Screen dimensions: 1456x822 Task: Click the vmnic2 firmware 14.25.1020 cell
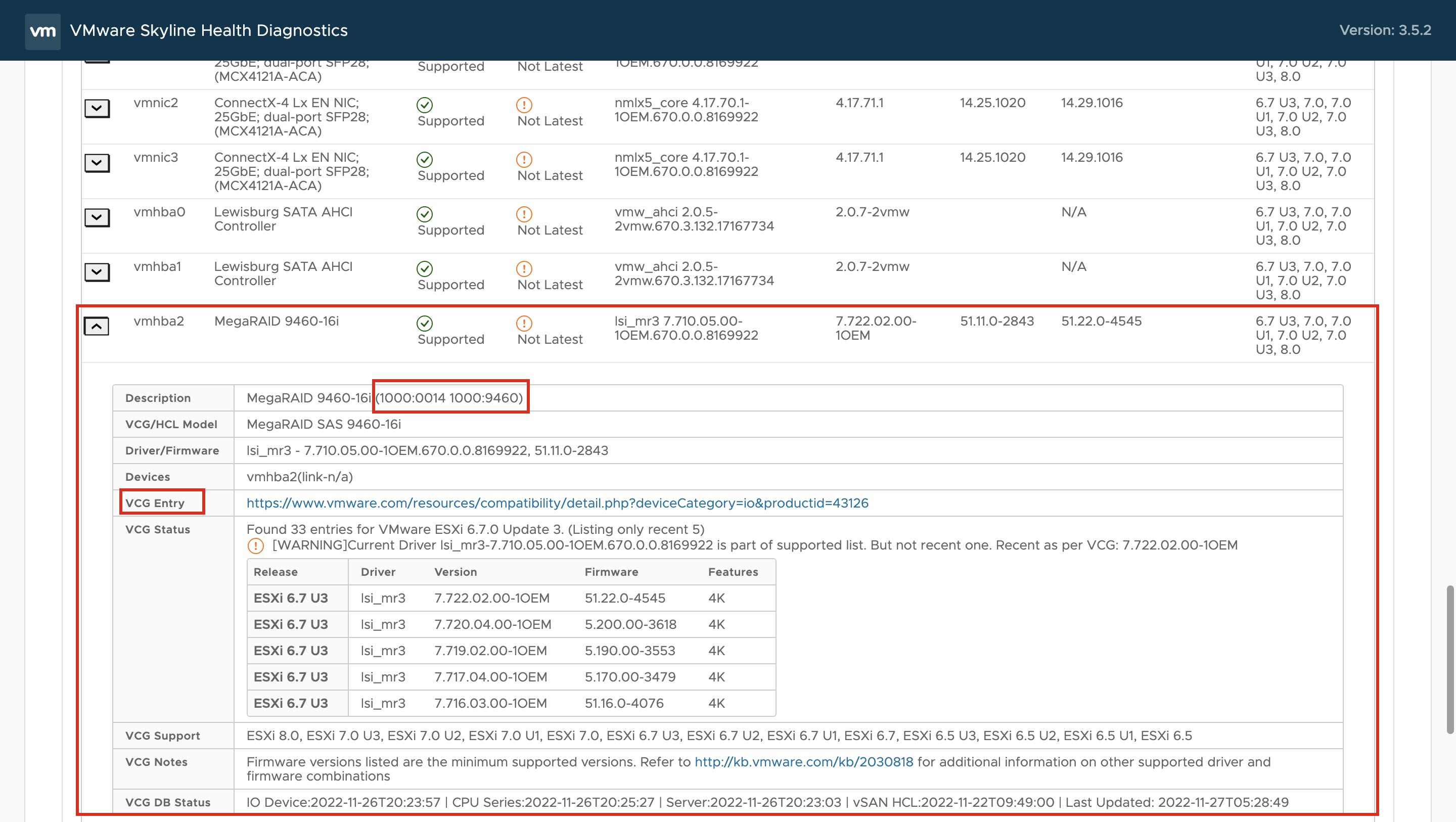[992, 103]
